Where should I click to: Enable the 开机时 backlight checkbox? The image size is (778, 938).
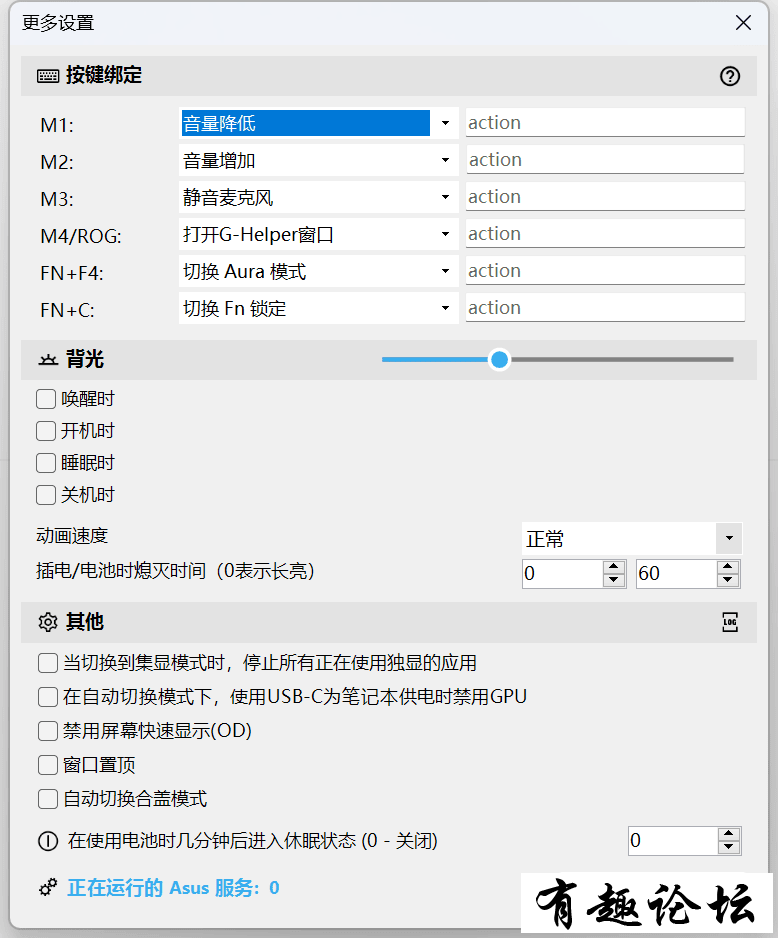46,431
